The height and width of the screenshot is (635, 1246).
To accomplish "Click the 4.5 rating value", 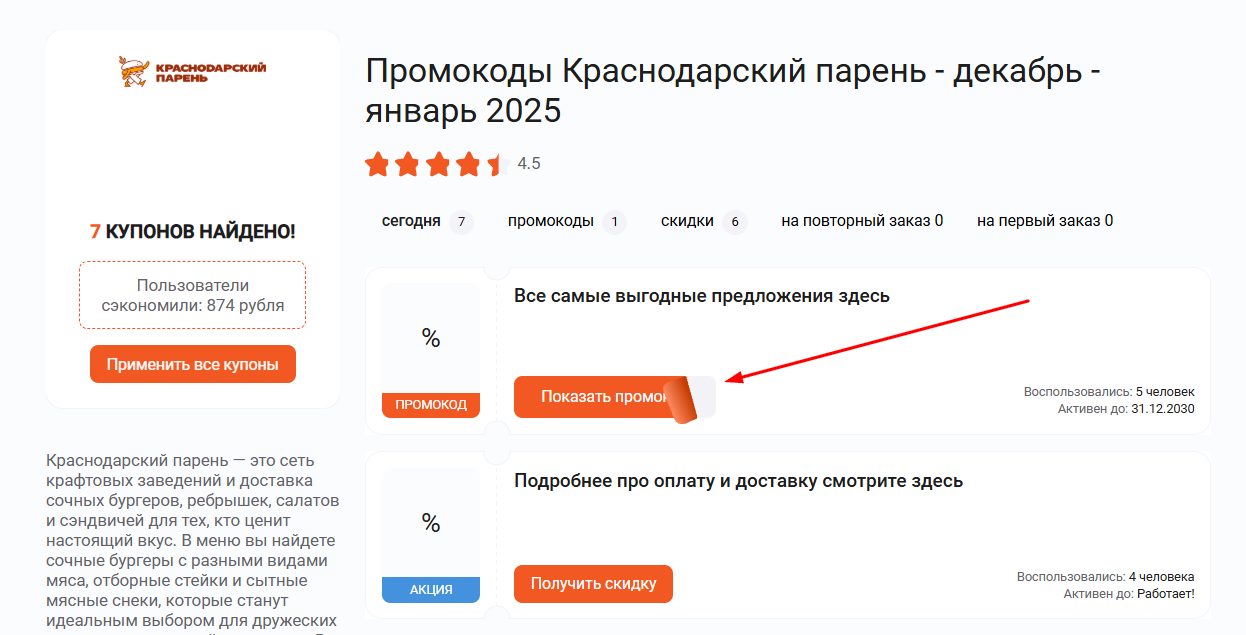I will point(529,164).
